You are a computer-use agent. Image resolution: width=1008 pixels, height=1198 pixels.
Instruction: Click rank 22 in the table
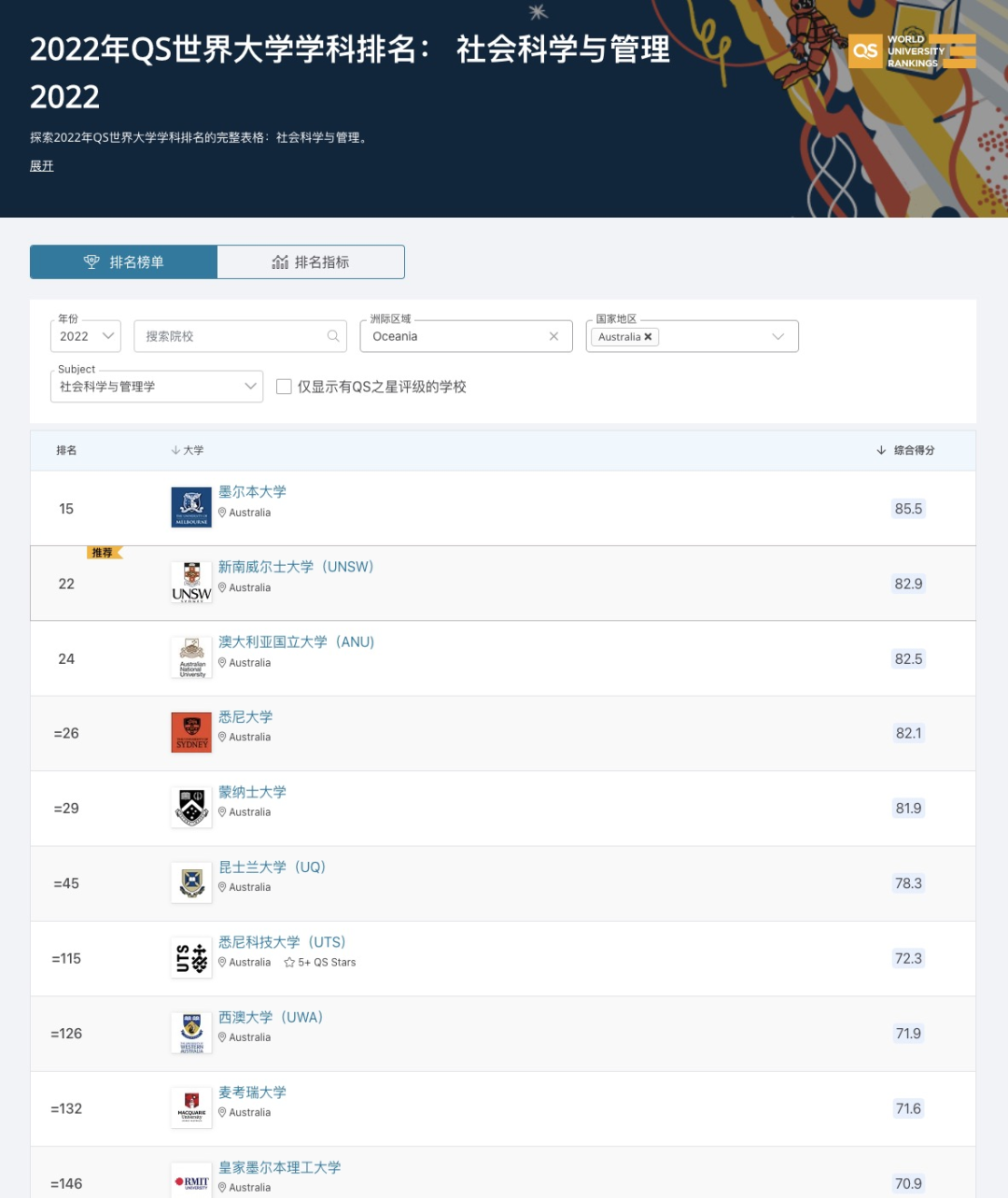coord(66,584)
